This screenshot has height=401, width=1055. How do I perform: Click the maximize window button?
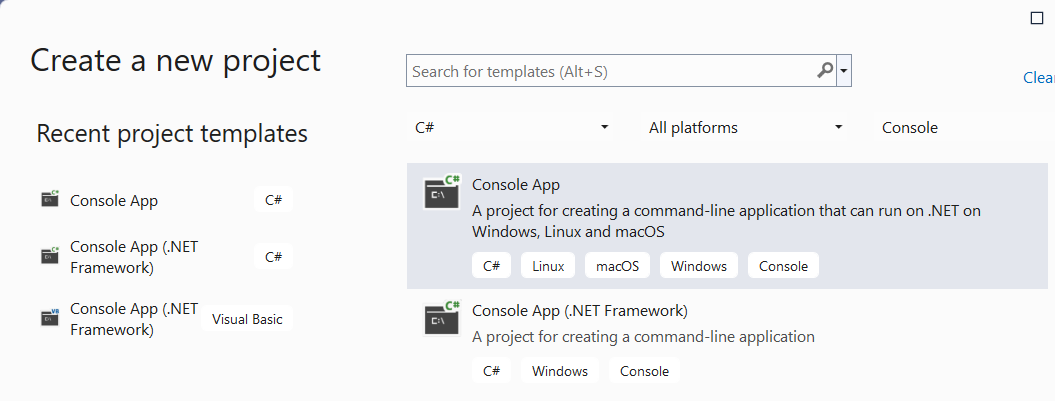coord(1037,18)
